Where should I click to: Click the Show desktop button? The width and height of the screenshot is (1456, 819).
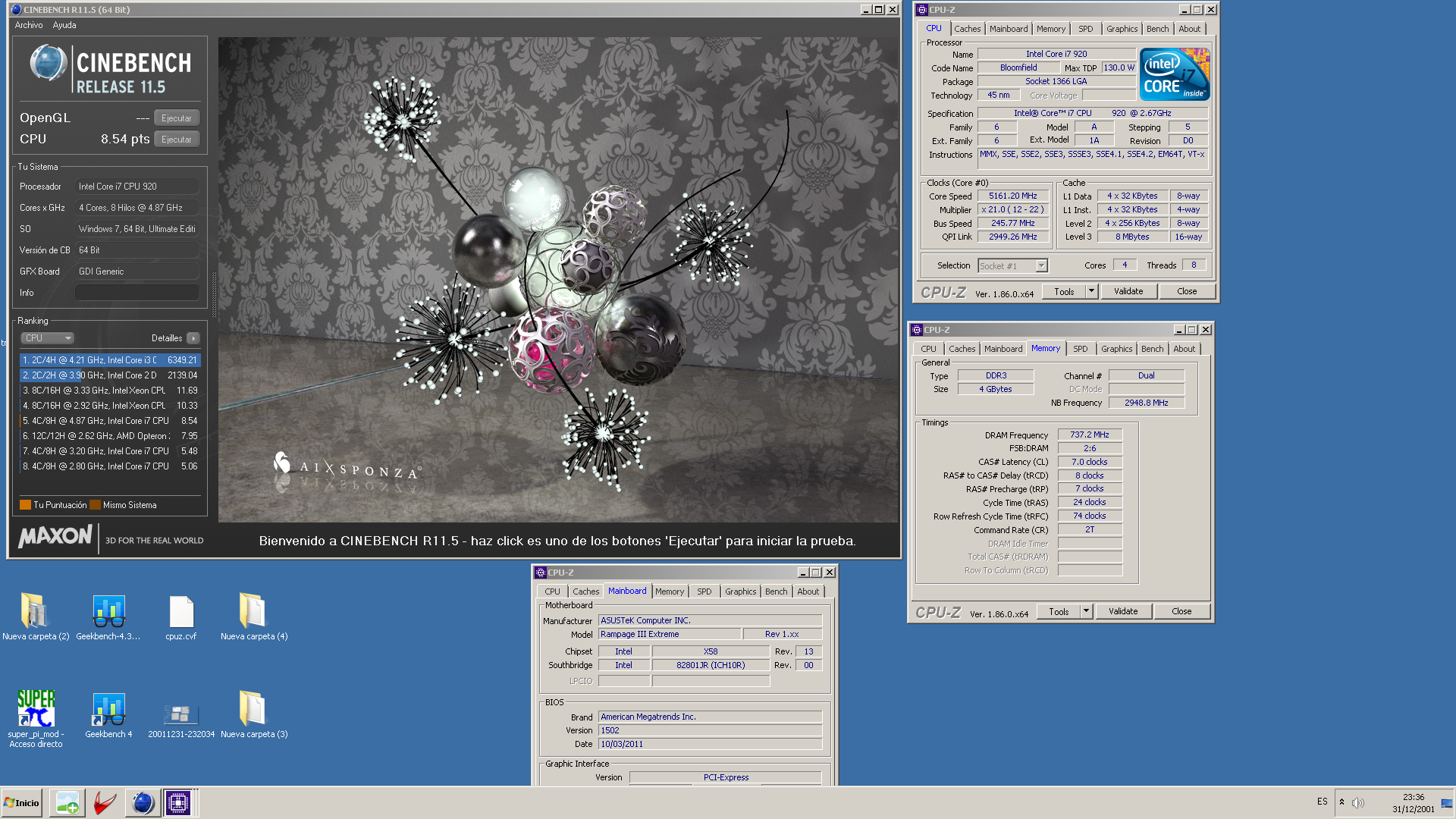pyautogui.click(x=1447, y=803)
